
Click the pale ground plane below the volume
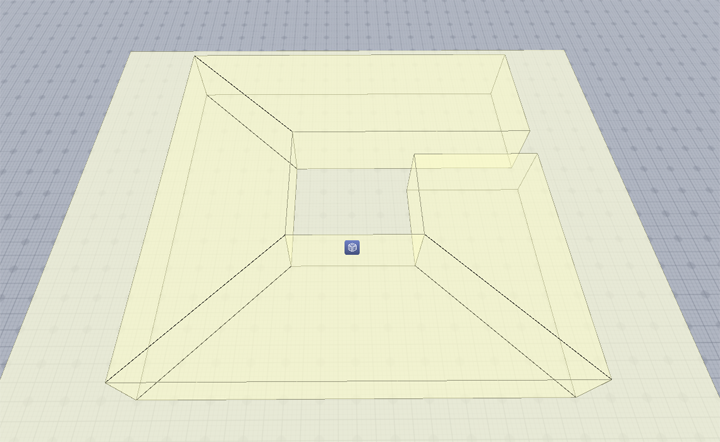pos(360,420)
